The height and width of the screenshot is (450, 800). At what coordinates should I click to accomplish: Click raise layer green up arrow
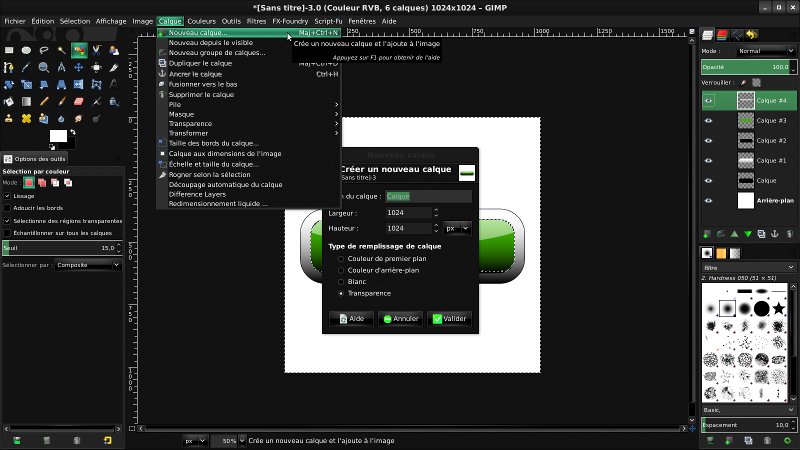(x=734, y=234)
